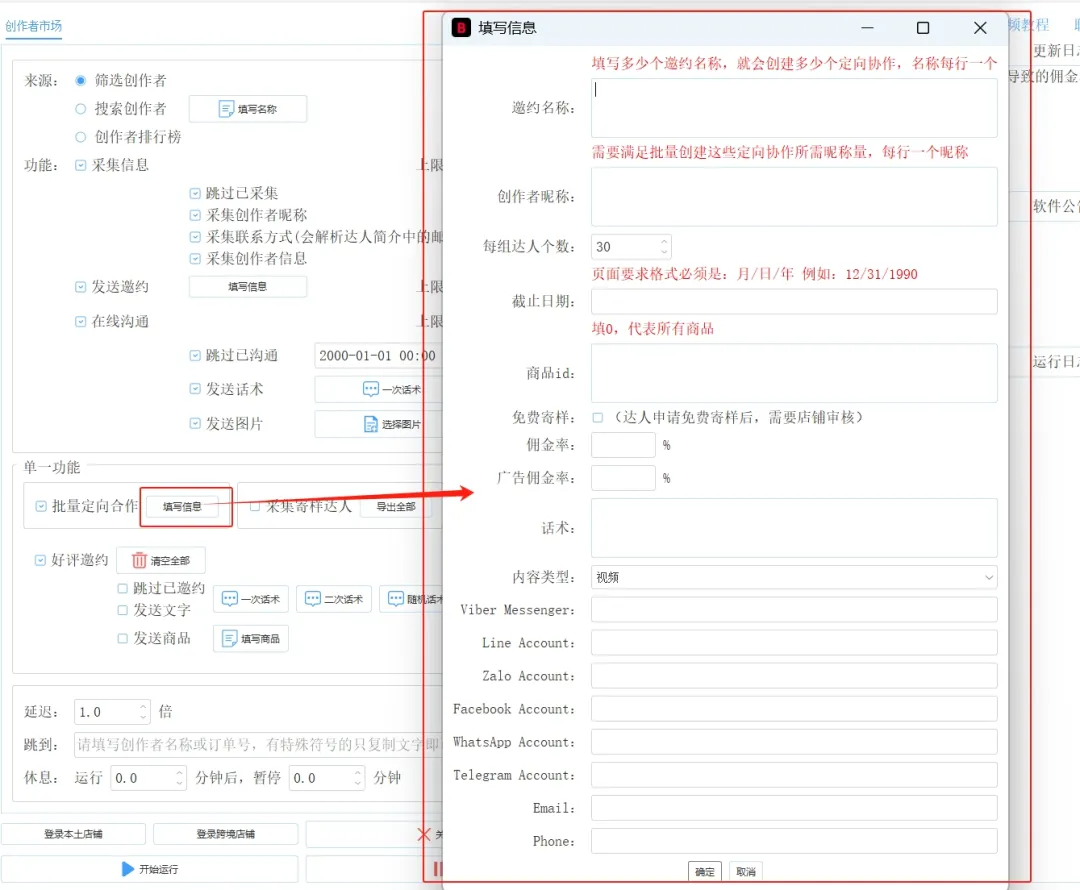Click the 登录本土店铺 button

73,834
